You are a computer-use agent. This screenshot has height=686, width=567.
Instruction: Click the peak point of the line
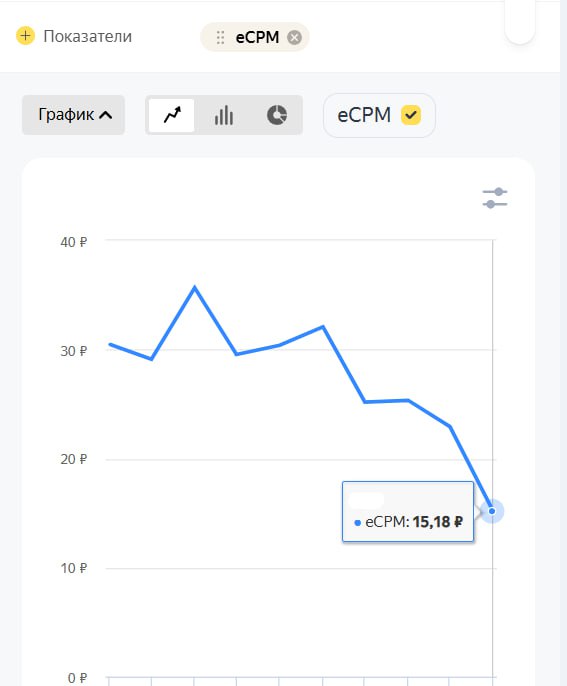194,287
